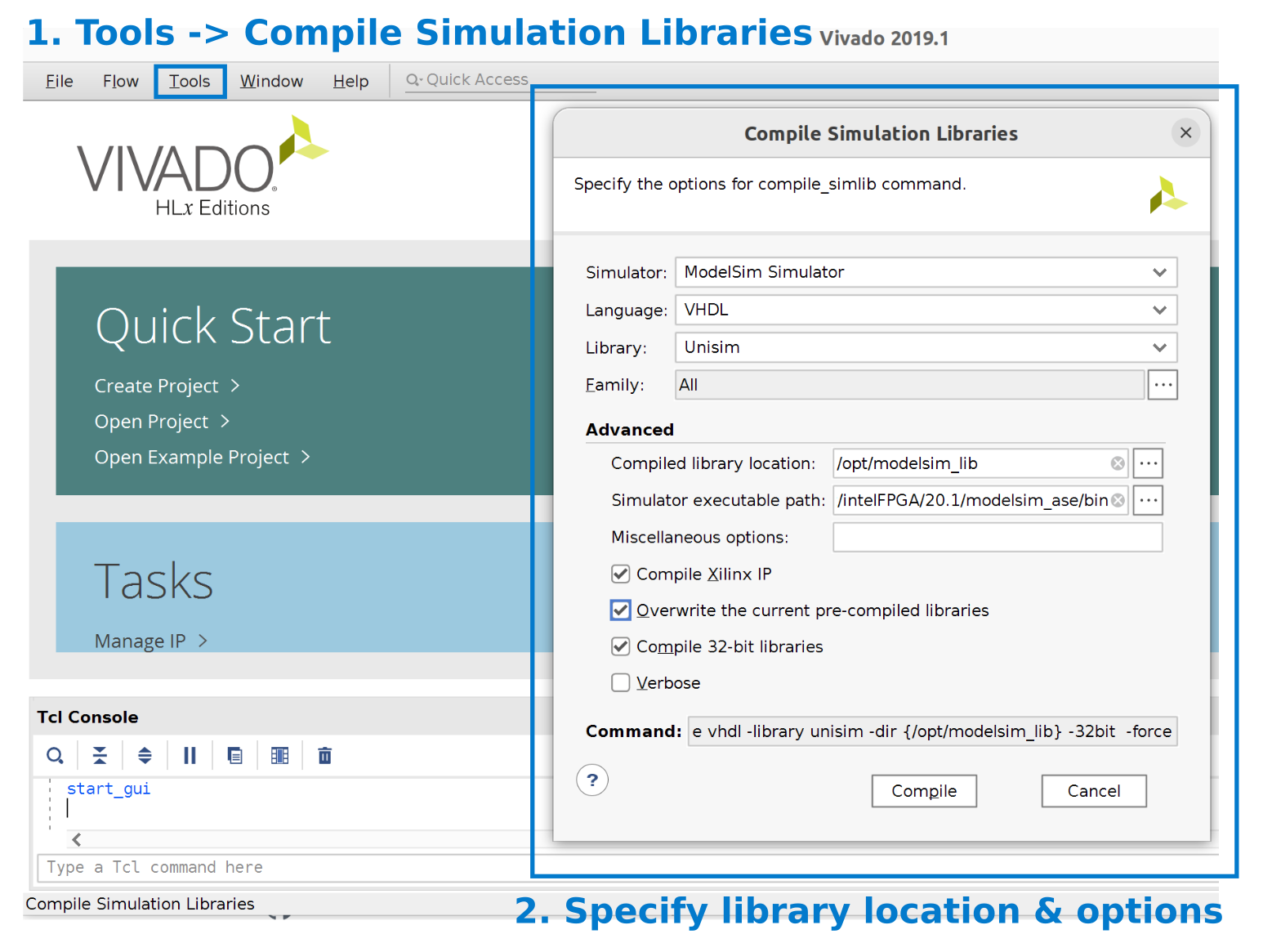
Task: Click the dialog help question mark icon
Action: coord(592,780)
